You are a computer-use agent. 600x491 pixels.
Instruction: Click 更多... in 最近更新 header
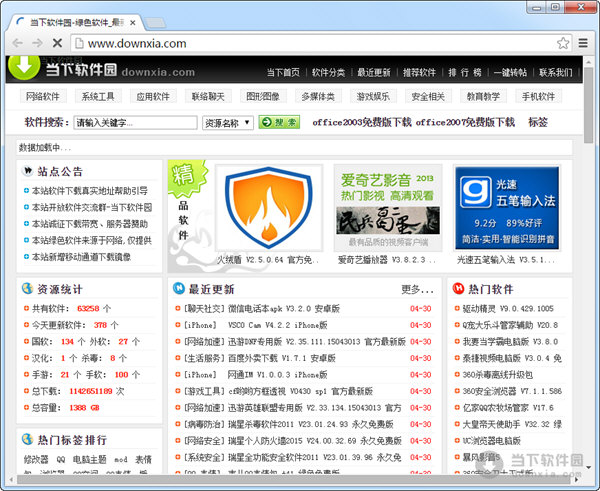(417, 290)
